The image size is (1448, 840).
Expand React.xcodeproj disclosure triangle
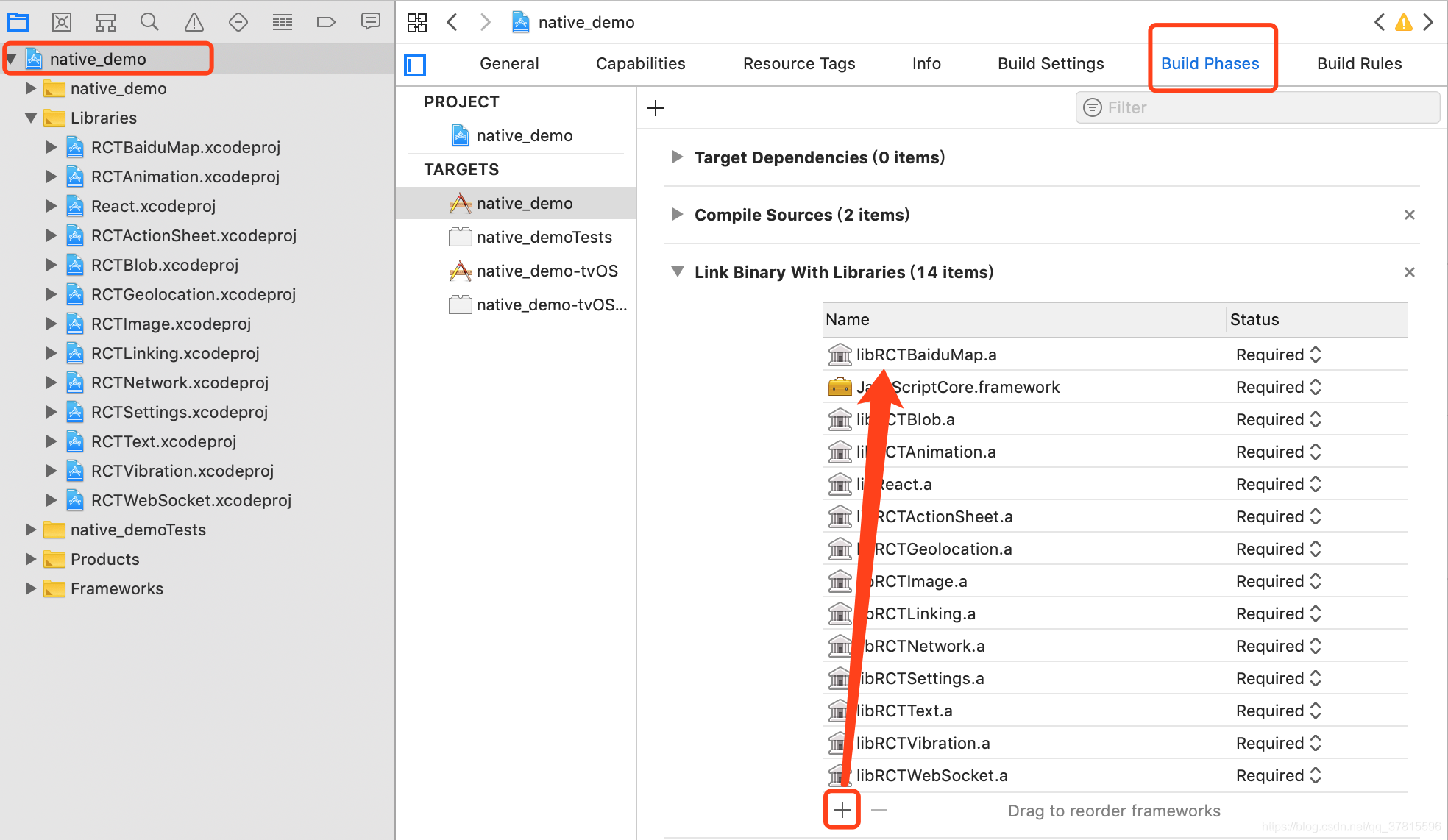coord(51,206)
